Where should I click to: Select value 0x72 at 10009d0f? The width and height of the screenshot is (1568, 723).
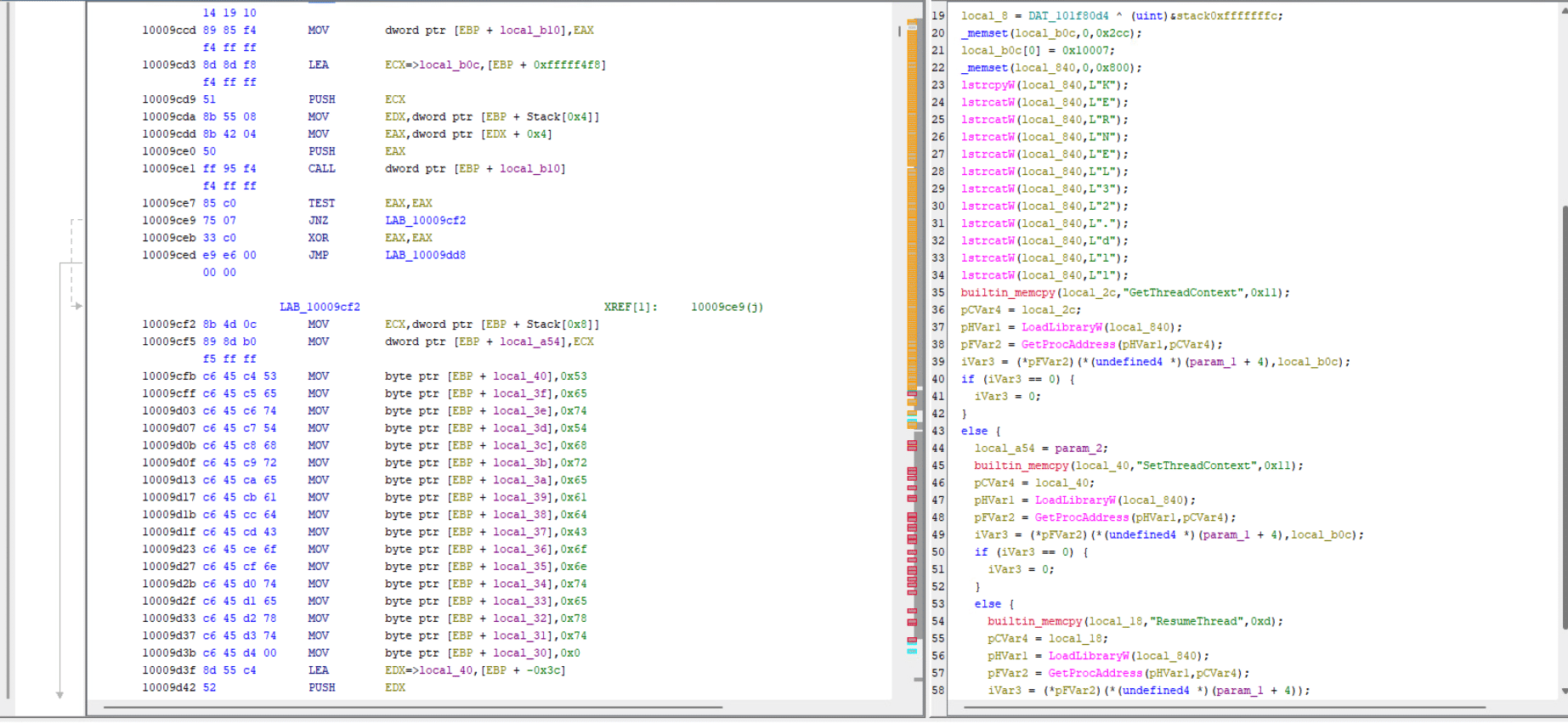coord(573,463)
